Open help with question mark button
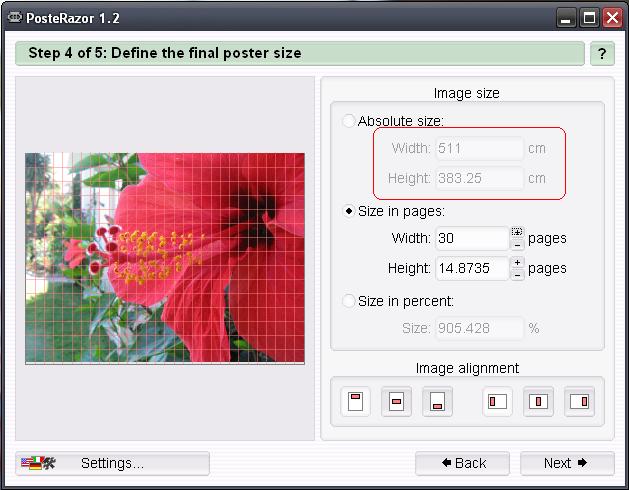 (x=602, y=53)
